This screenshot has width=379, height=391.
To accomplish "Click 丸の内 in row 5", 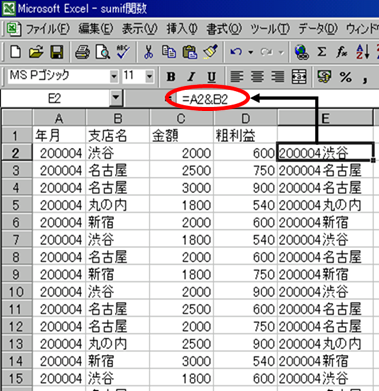I will (x=118, y=205).
